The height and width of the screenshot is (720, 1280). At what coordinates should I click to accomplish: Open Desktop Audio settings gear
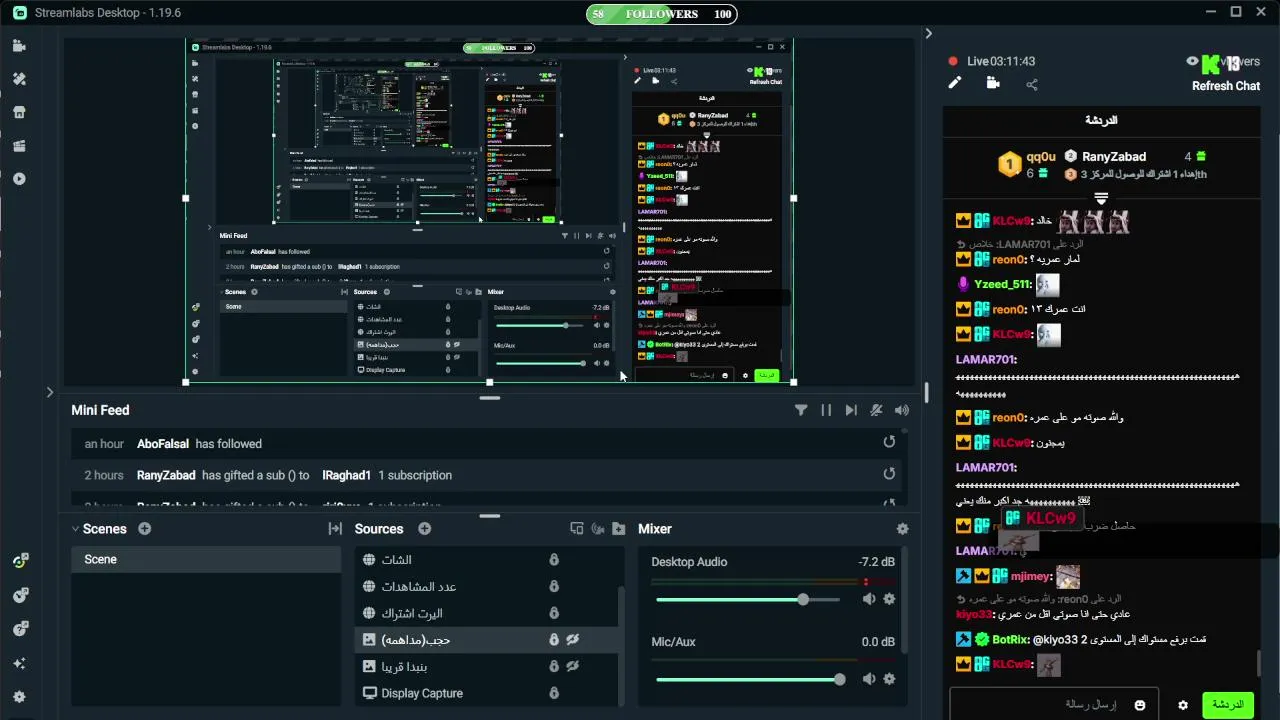(889, 599)
